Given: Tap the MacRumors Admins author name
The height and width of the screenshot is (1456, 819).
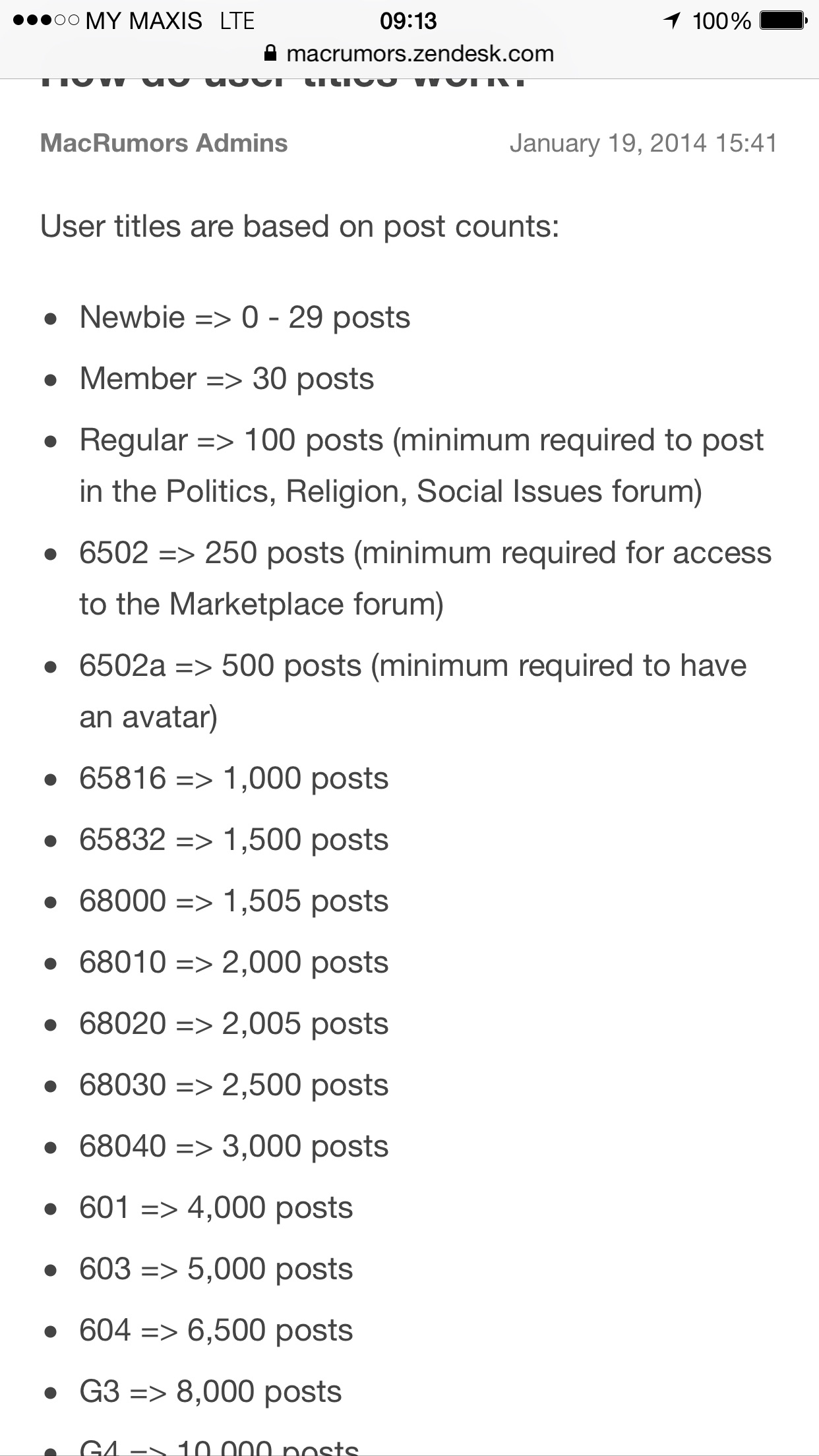Looking at the screenshot, I should (164, 143).
